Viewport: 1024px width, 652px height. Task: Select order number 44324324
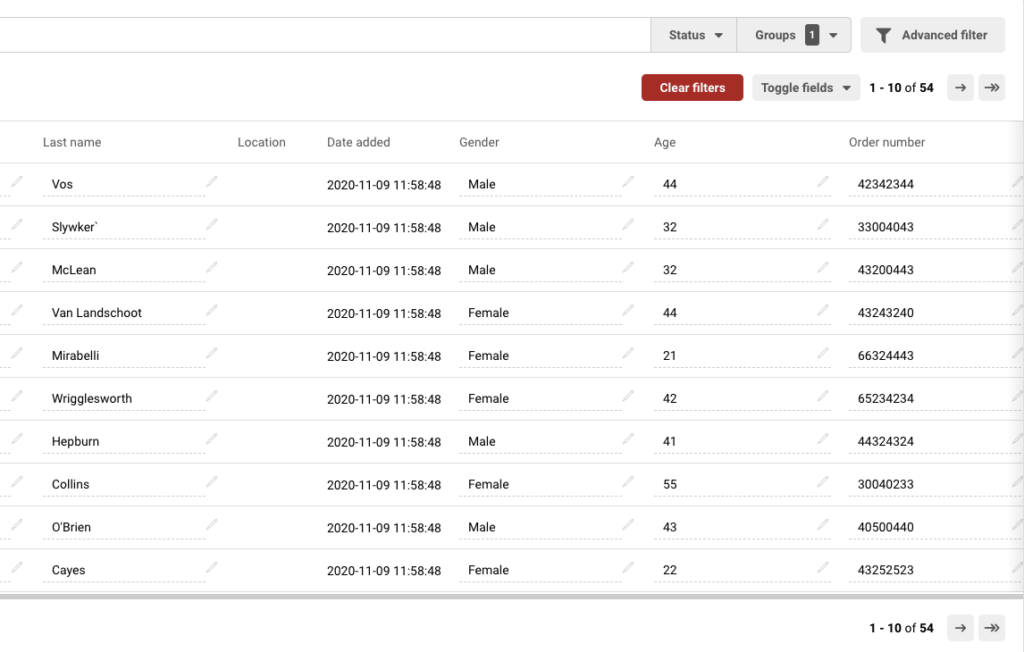[x=886, y=442]
